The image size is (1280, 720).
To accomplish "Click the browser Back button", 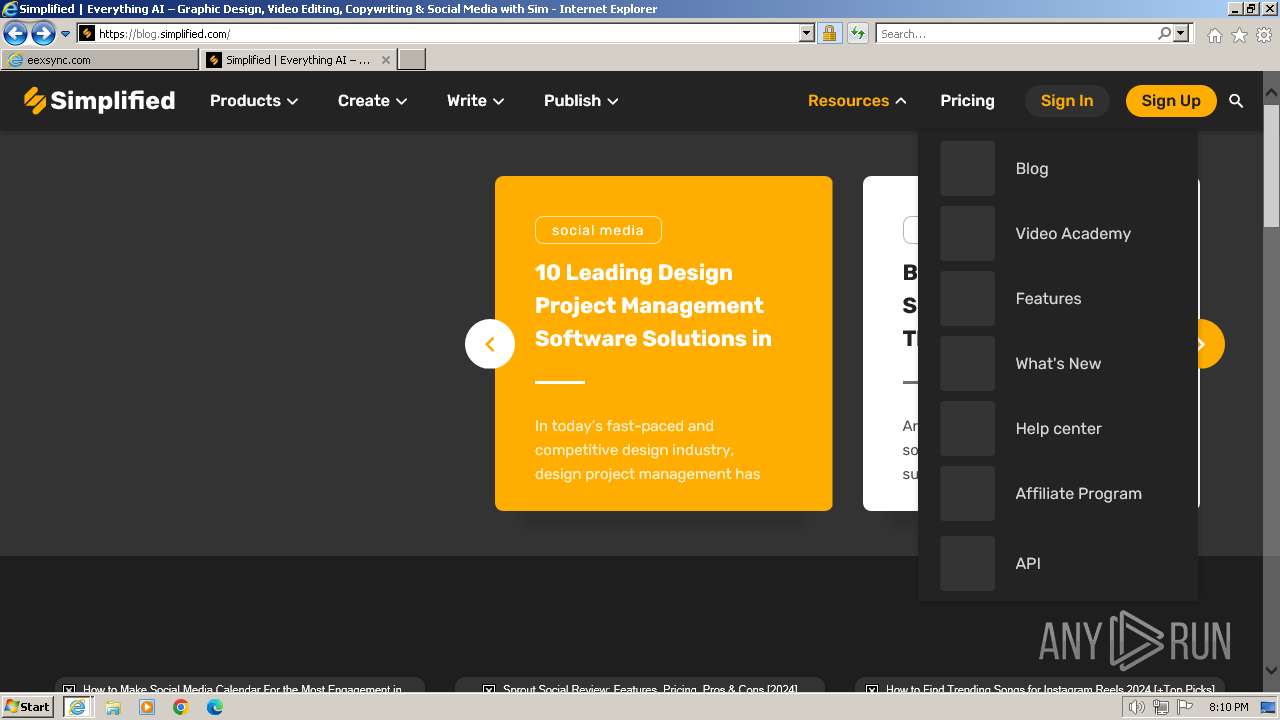I will pyautogui.click(x=15, y=34).
